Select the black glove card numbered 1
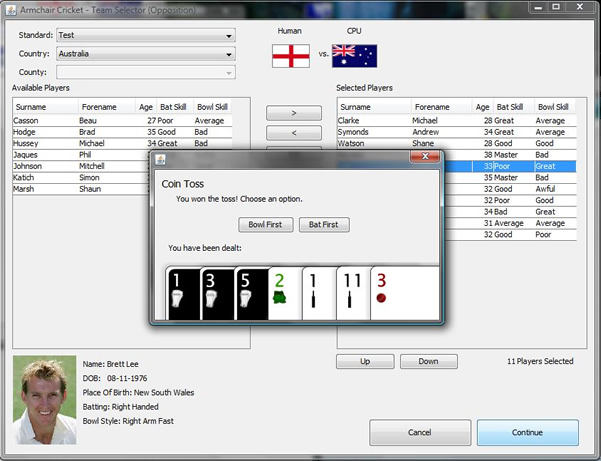The height and width of the screenshot is (461, 601). (184, 294)
